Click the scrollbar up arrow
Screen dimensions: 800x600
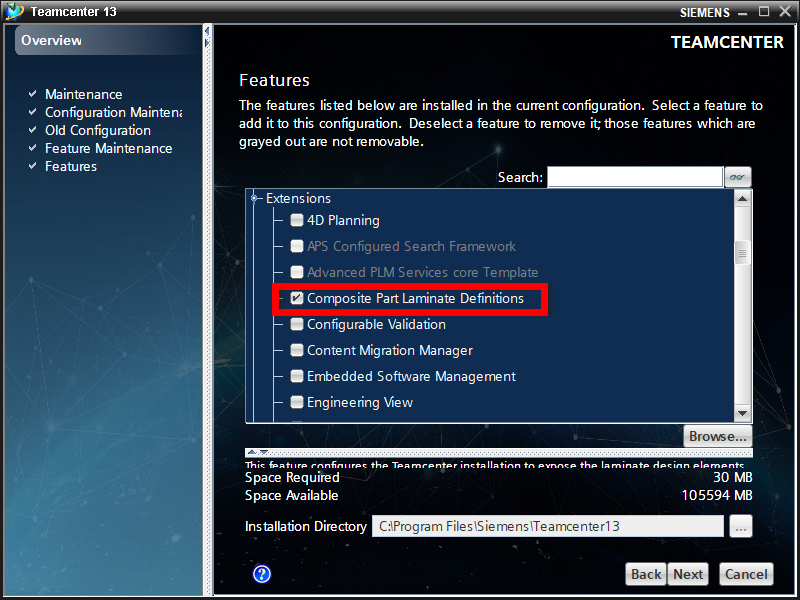[x=742, y=197]
